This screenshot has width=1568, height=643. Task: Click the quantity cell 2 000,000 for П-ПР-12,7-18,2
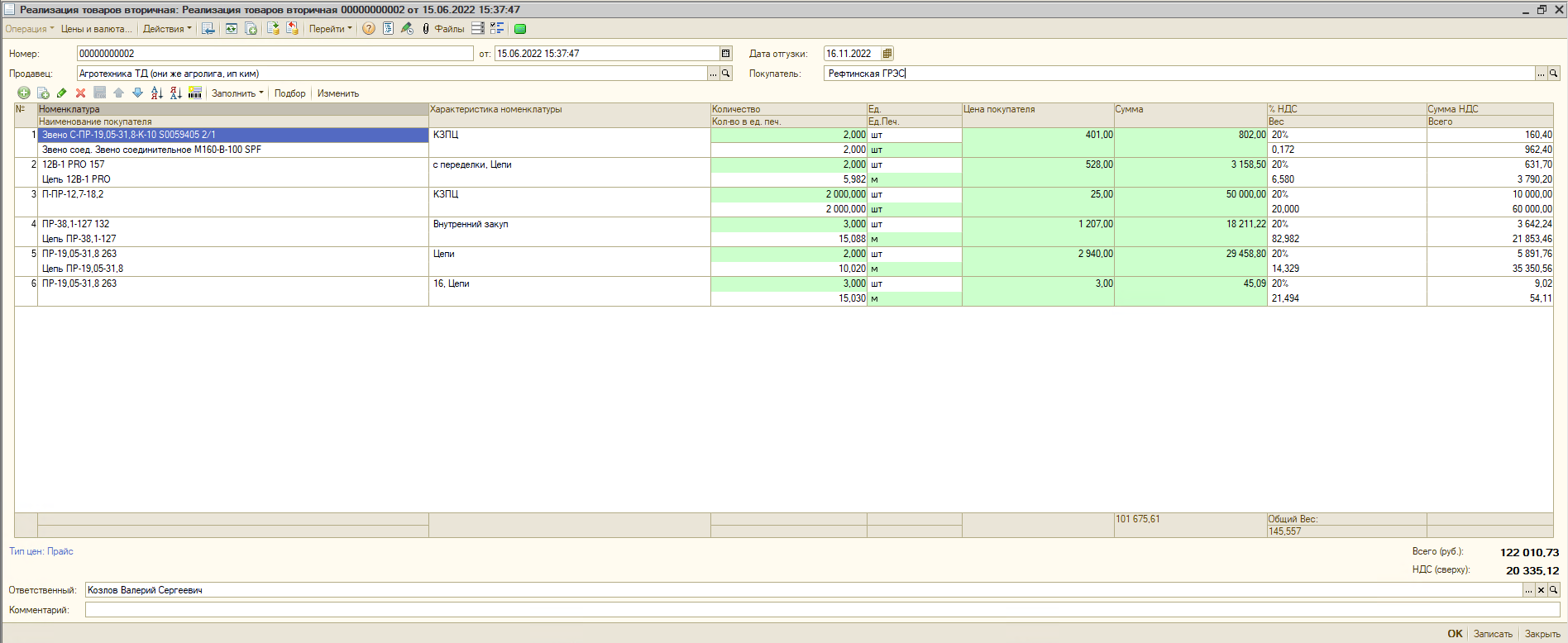[789, 194]
